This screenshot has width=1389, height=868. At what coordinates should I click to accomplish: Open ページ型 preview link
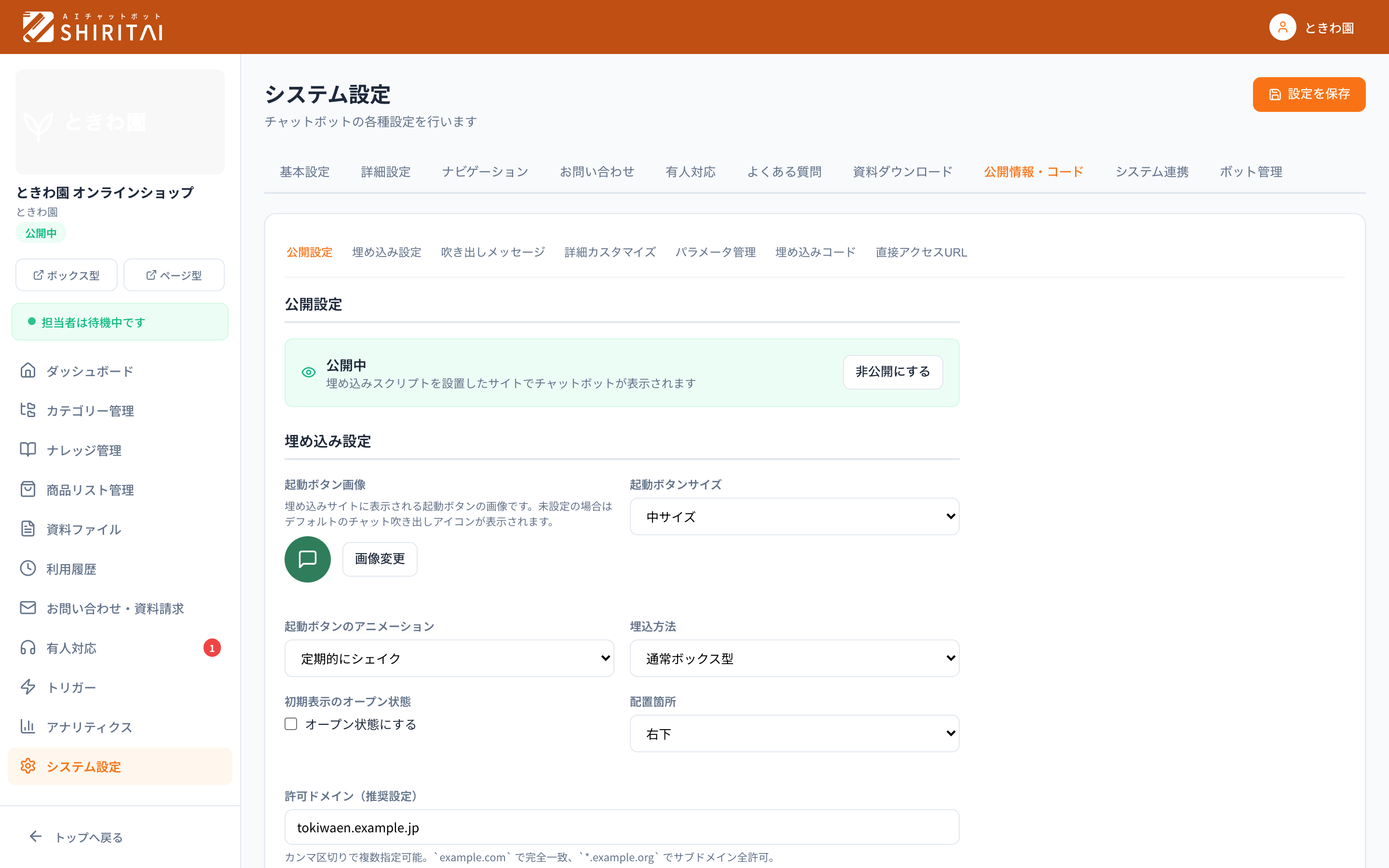pos(174,275)
